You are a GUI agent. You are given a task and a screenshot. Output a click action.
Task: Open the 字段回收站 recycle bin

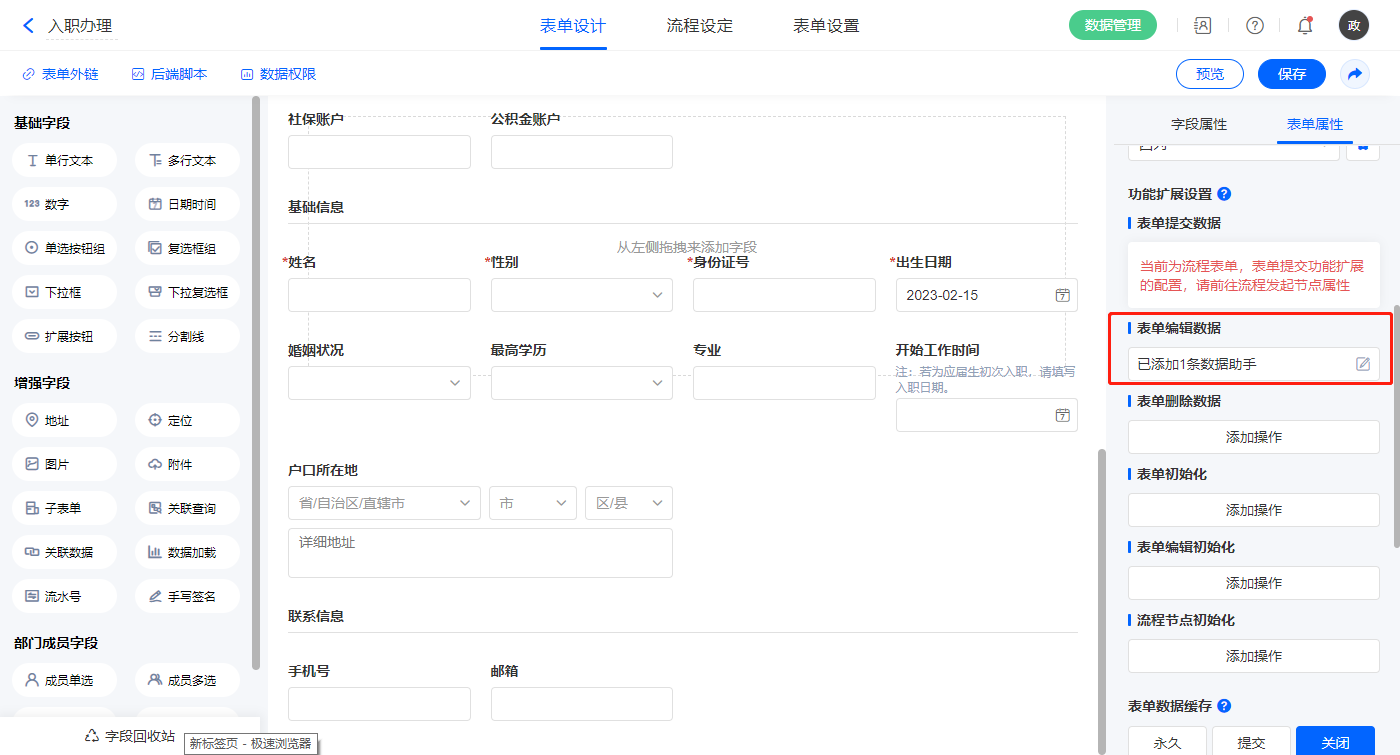point(131,736)
